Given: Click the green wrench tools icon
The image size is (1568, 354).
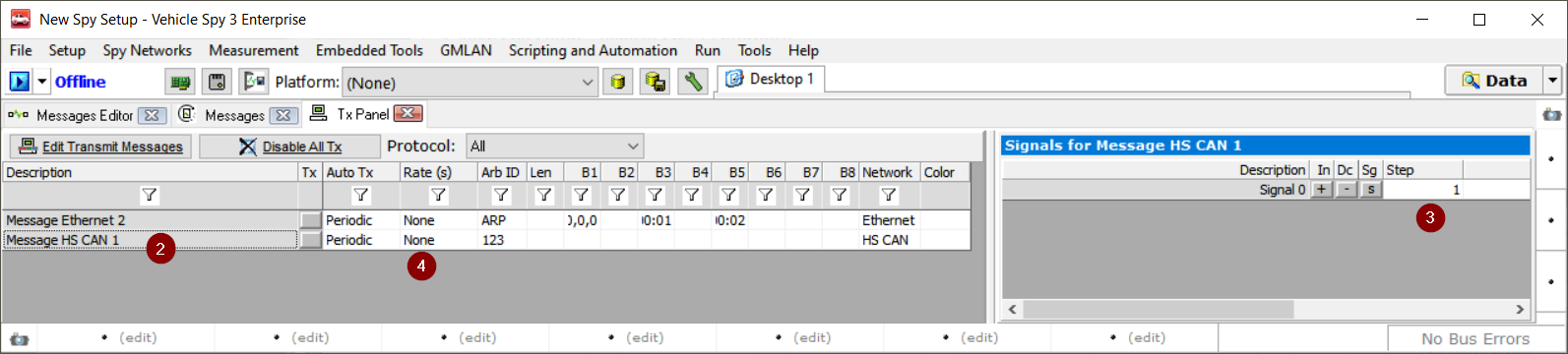Looking at the screenshot, I should (693, 82).
